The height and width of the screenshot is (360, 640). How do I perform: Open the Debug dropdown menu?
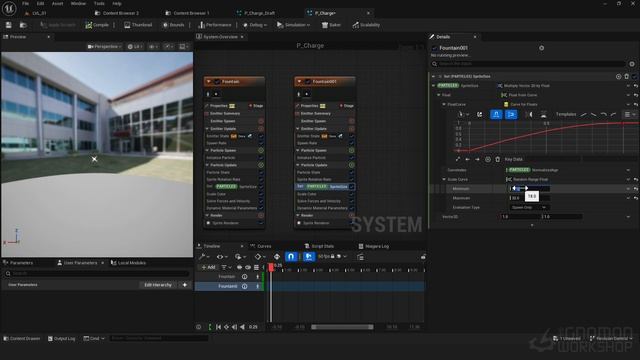click(255, 25)
